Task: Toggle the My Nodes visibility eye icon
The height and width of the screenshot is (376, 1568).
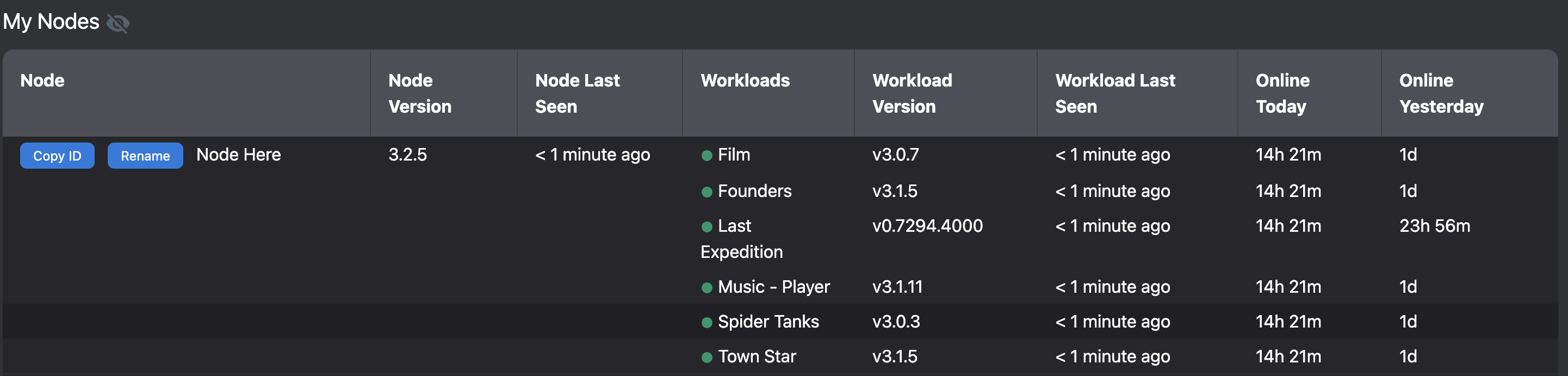Action: 117,23
